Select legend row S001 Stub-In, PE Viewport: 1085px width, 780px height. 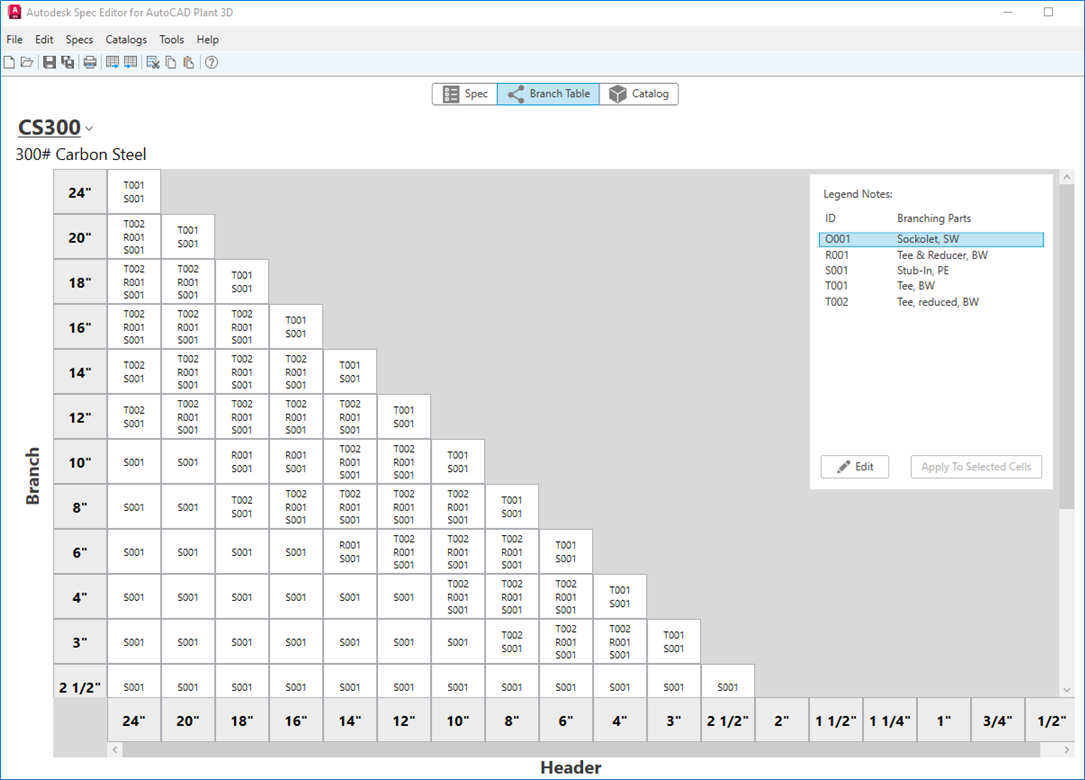click(931, 271)
